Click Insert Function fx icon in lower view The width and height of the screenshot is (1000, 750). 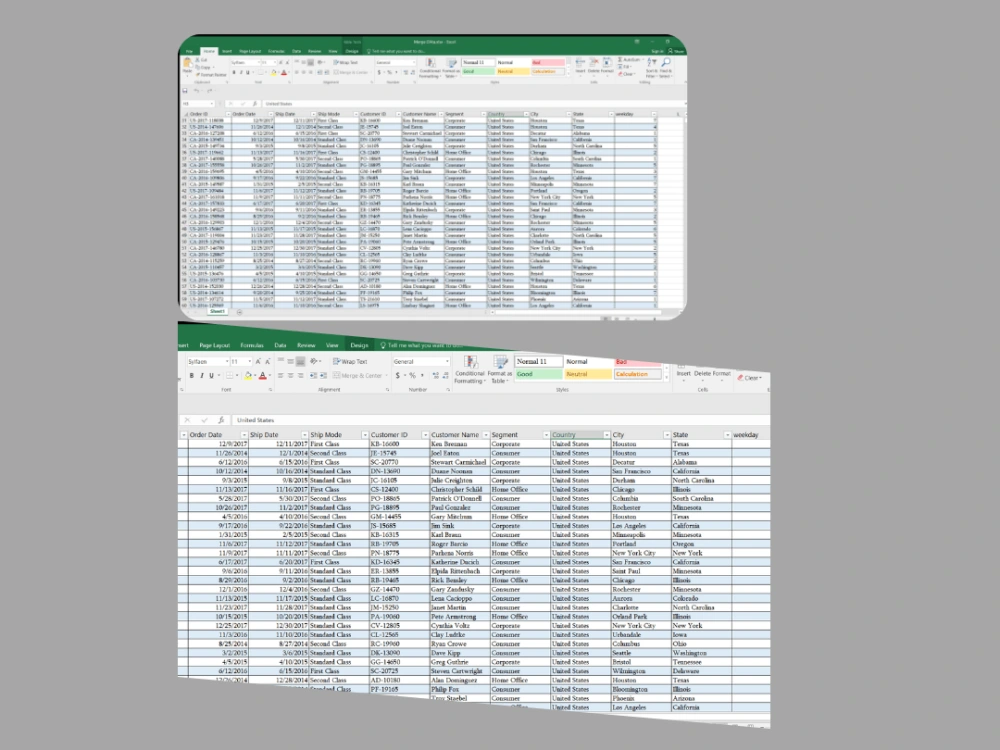click(221, 420)
